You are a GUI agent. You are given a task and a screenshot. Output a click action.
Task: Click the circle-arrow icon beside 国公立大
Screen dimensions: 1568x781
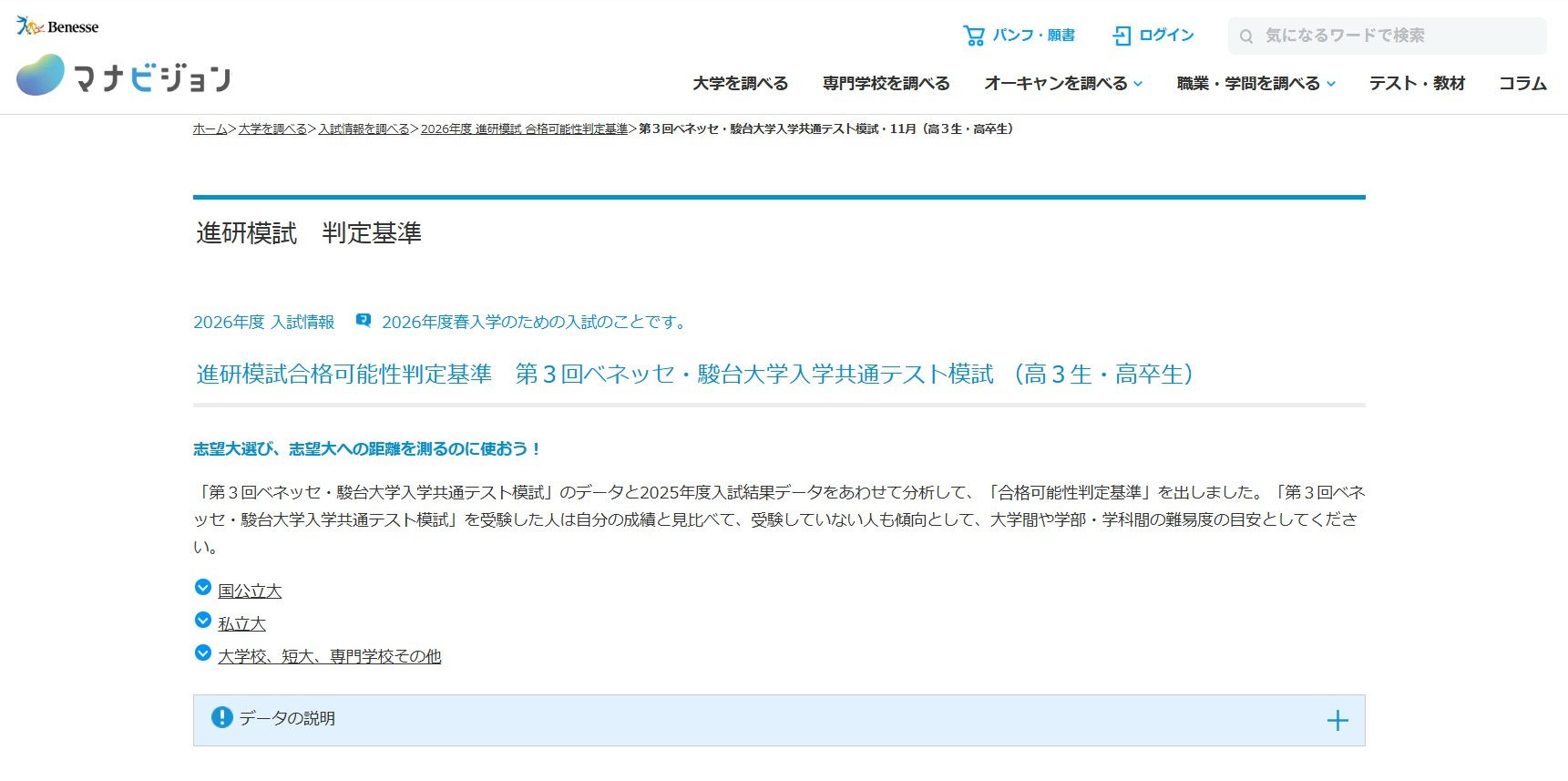[x=203, y=588]
